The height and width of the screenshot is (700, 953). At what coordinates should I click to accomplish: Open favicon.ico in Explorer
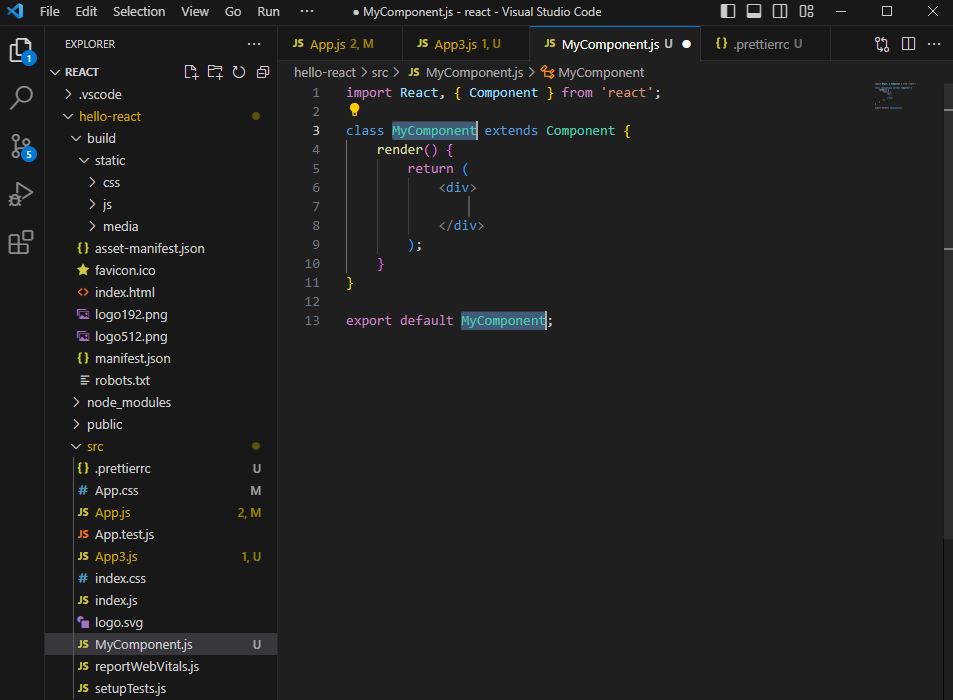point(125,270)
